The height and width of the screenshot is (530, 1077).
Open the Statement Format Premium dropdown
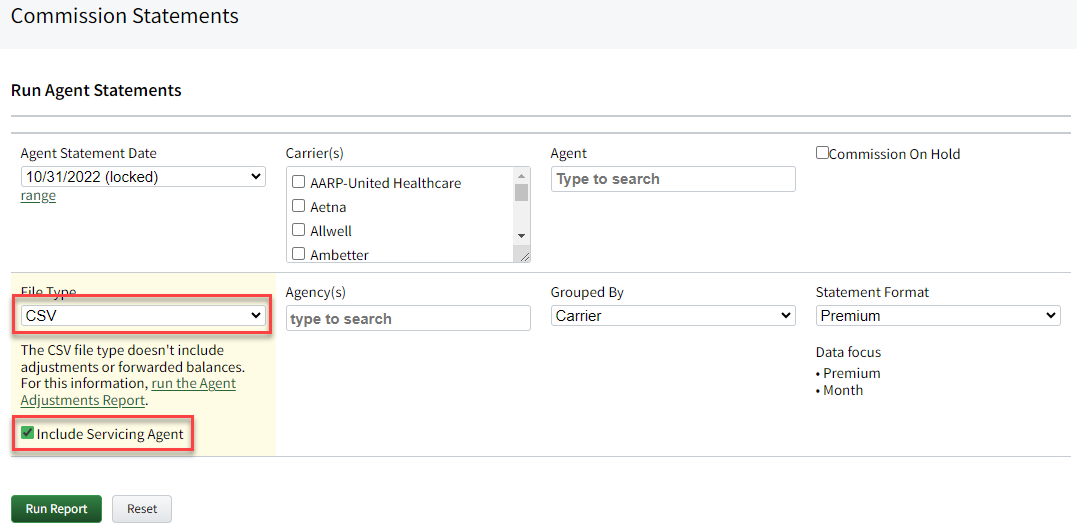(938, 316)
